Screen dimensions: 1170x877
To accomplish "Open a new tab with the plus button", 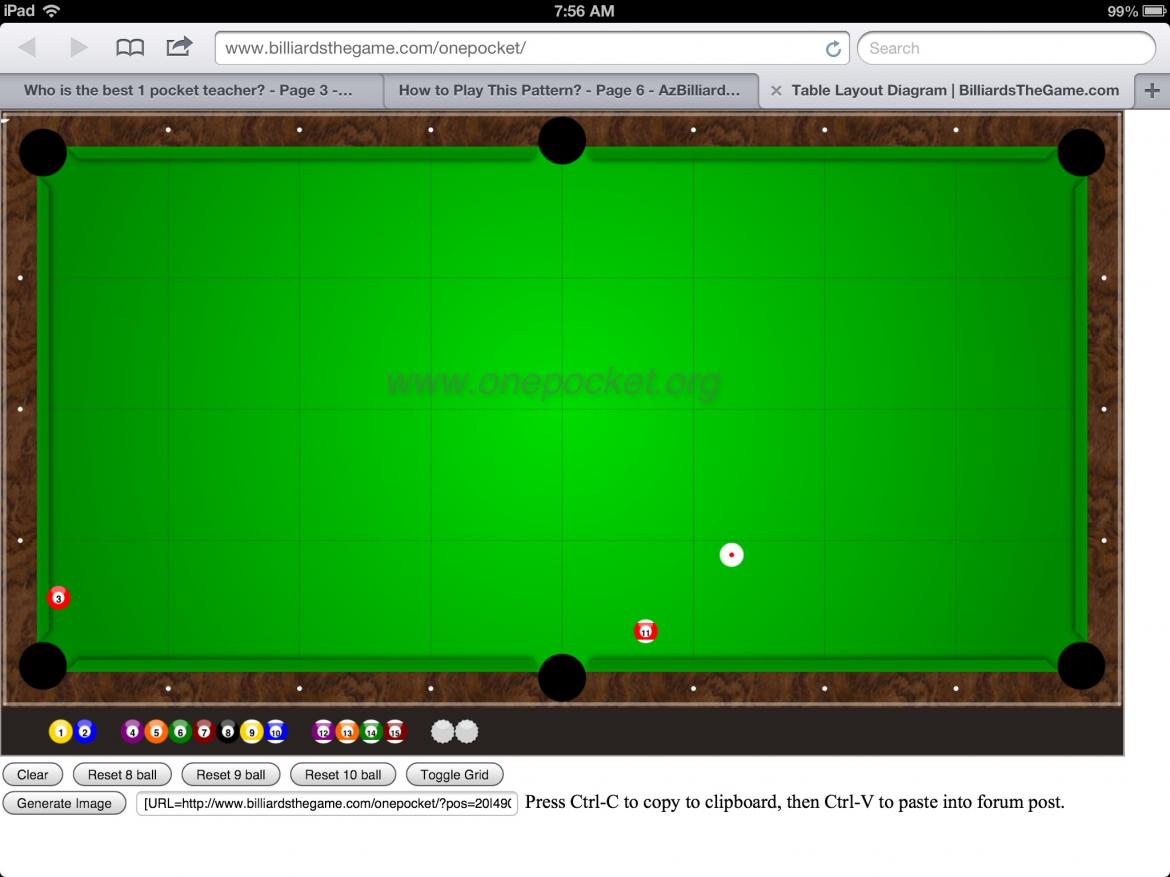I will pos(1152,90).
